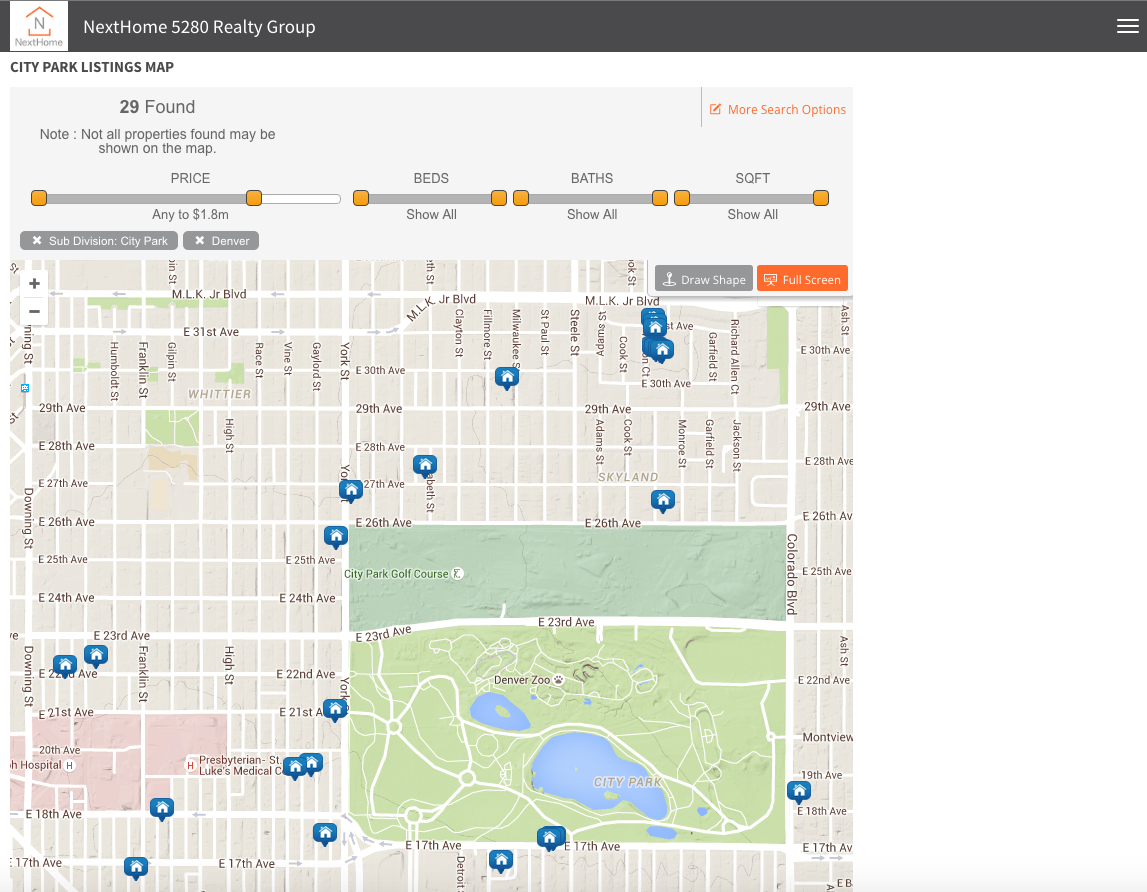Select house marker on E 26th Ave west of golf course

point(336,536)
